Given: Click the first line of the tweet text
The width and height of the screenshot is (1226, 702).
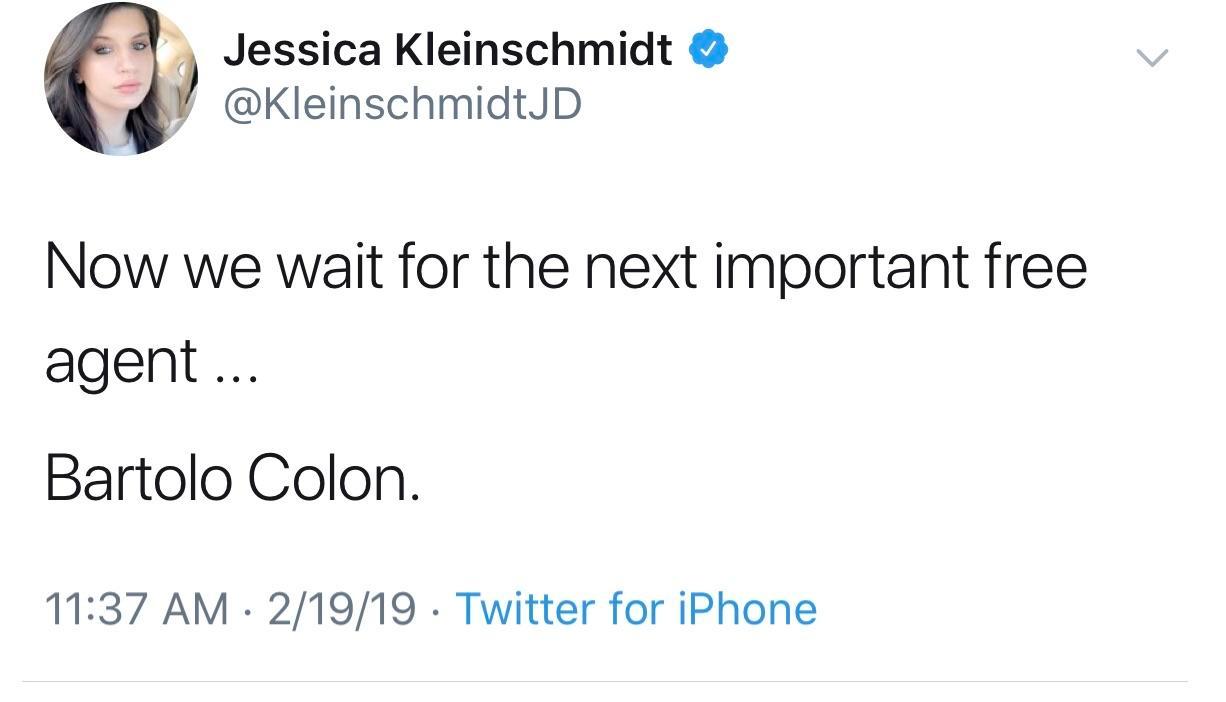Looking at the screenshot, I should pos(565,267).
